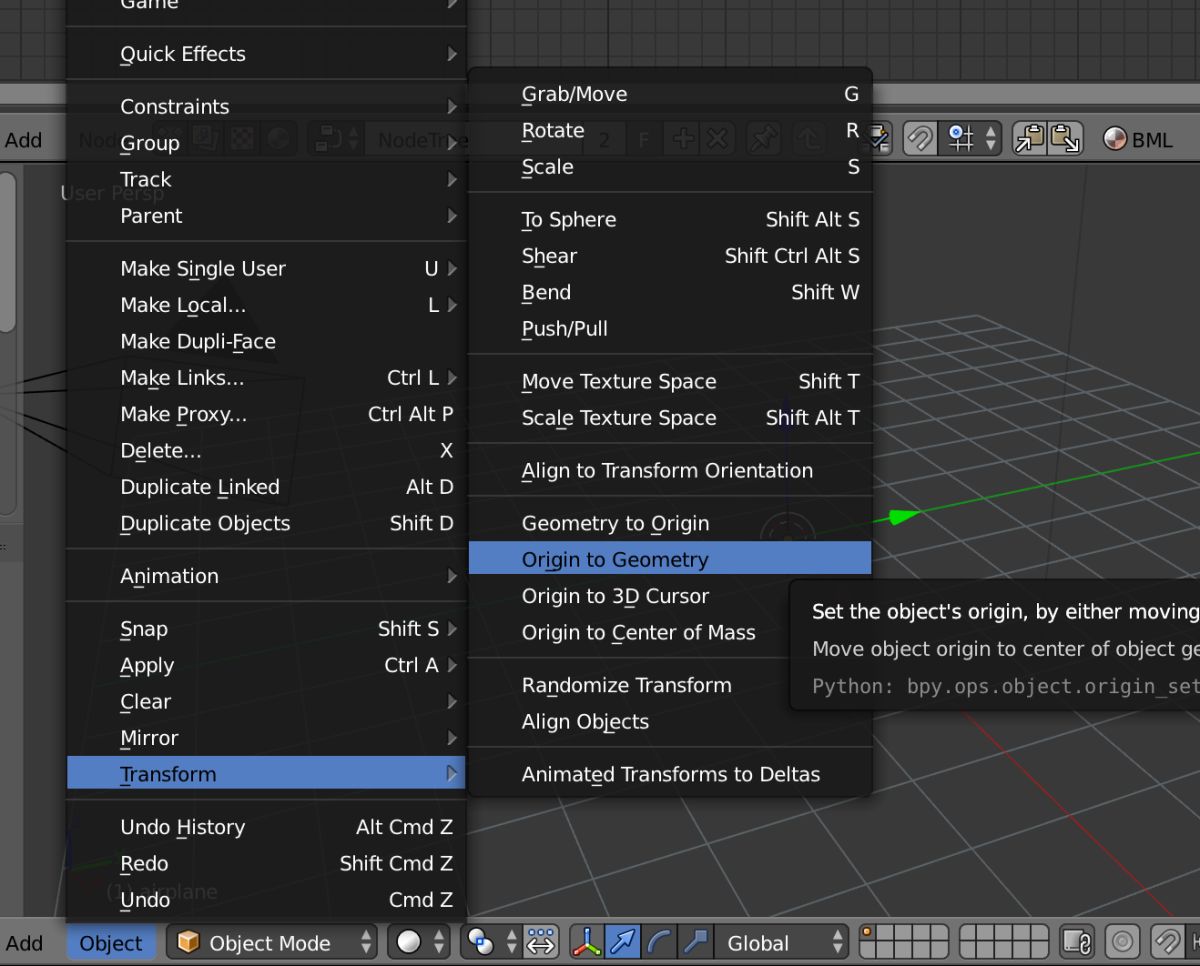This screenshot has width=1200, height=966.
Task: Enable the scale manipulator icon
Action: (x=695, y=943)
